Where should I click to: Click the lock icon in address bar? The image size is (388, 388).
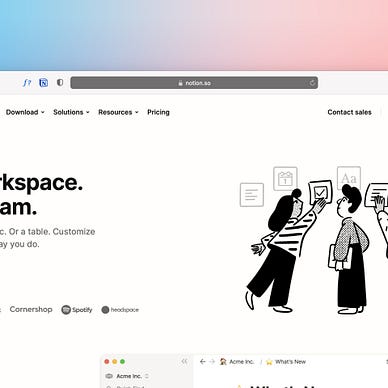click(x=180, y=83)
